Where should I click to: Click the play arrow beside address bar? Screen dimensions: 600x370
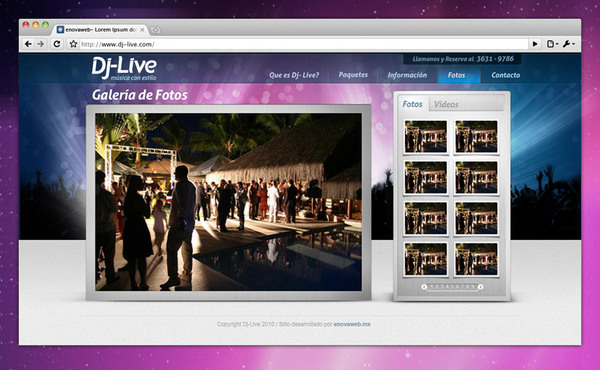[535, 44]
